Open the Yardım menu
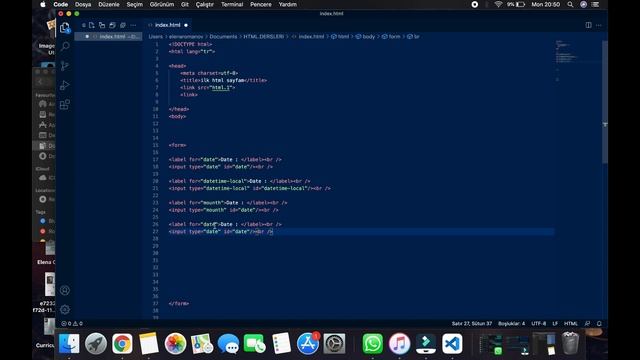 [x=288, y=4]
